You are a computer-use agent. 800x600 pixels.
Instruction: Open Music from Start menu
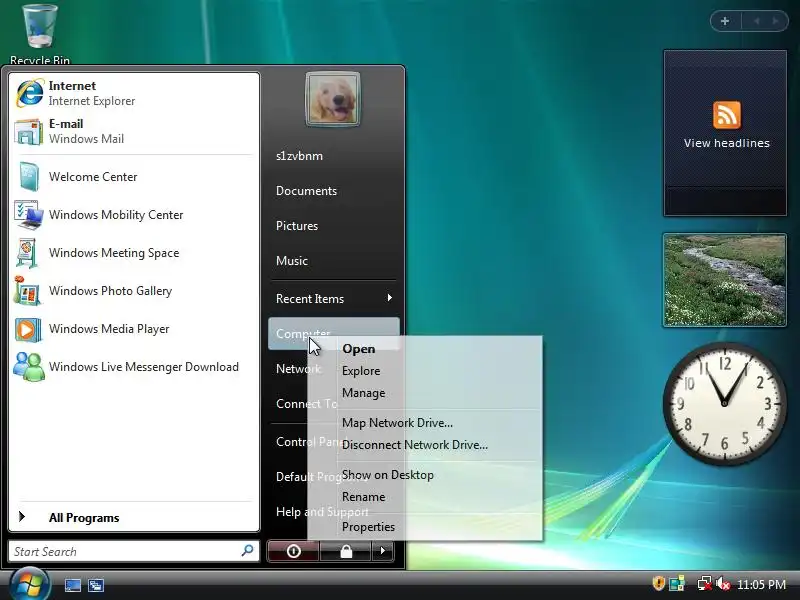coord(292,261)
